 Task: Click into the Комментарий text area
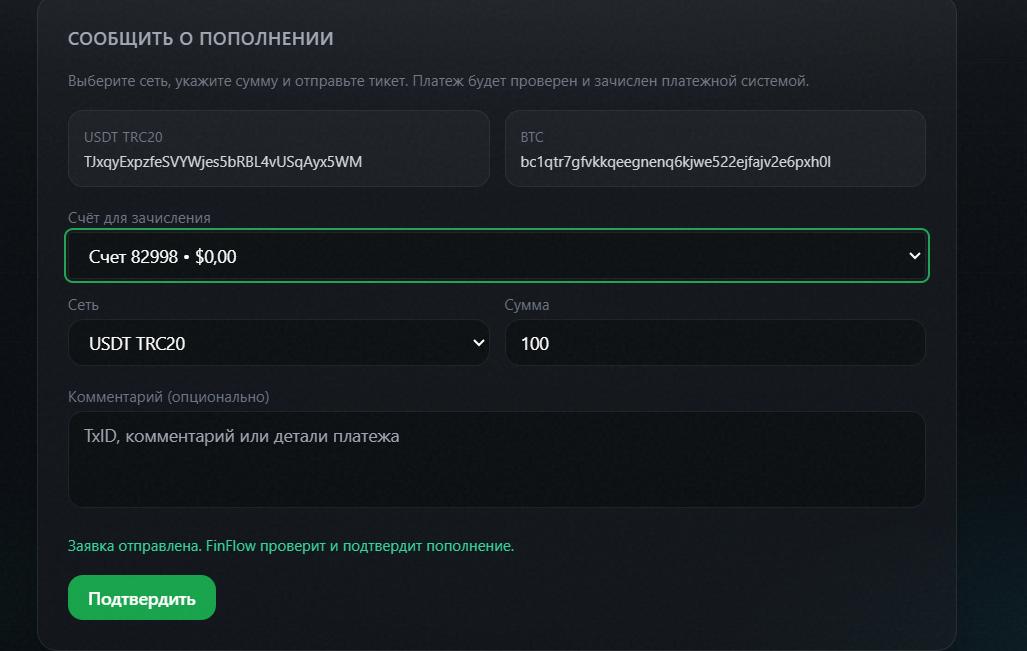coord(496,459)
